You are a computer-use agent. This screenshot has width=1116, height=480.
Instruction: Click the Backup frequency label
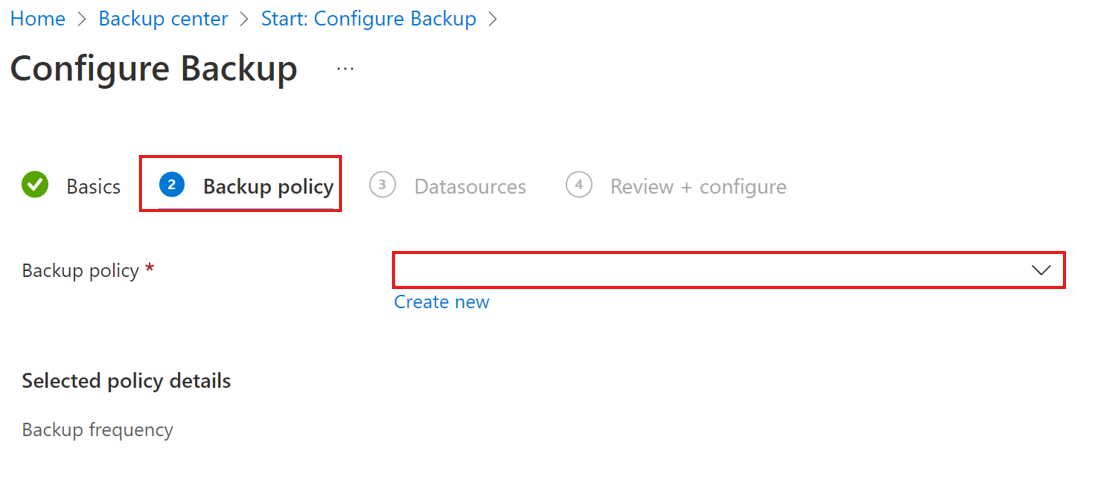(97, 430)
